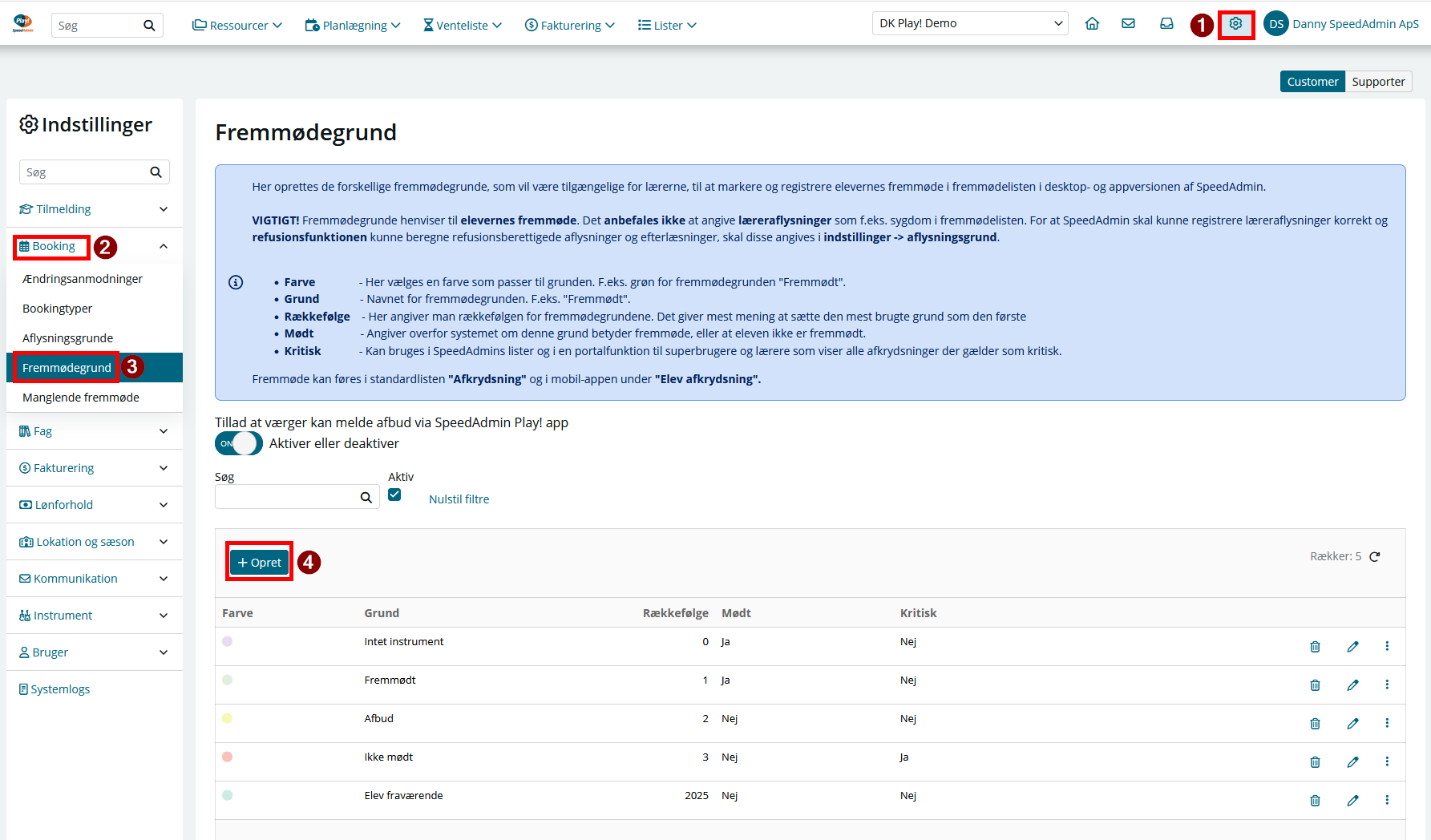Uncheck the Aktiv filter checkbox
This screenshot has height=840, width=1431.
(394, 495)
